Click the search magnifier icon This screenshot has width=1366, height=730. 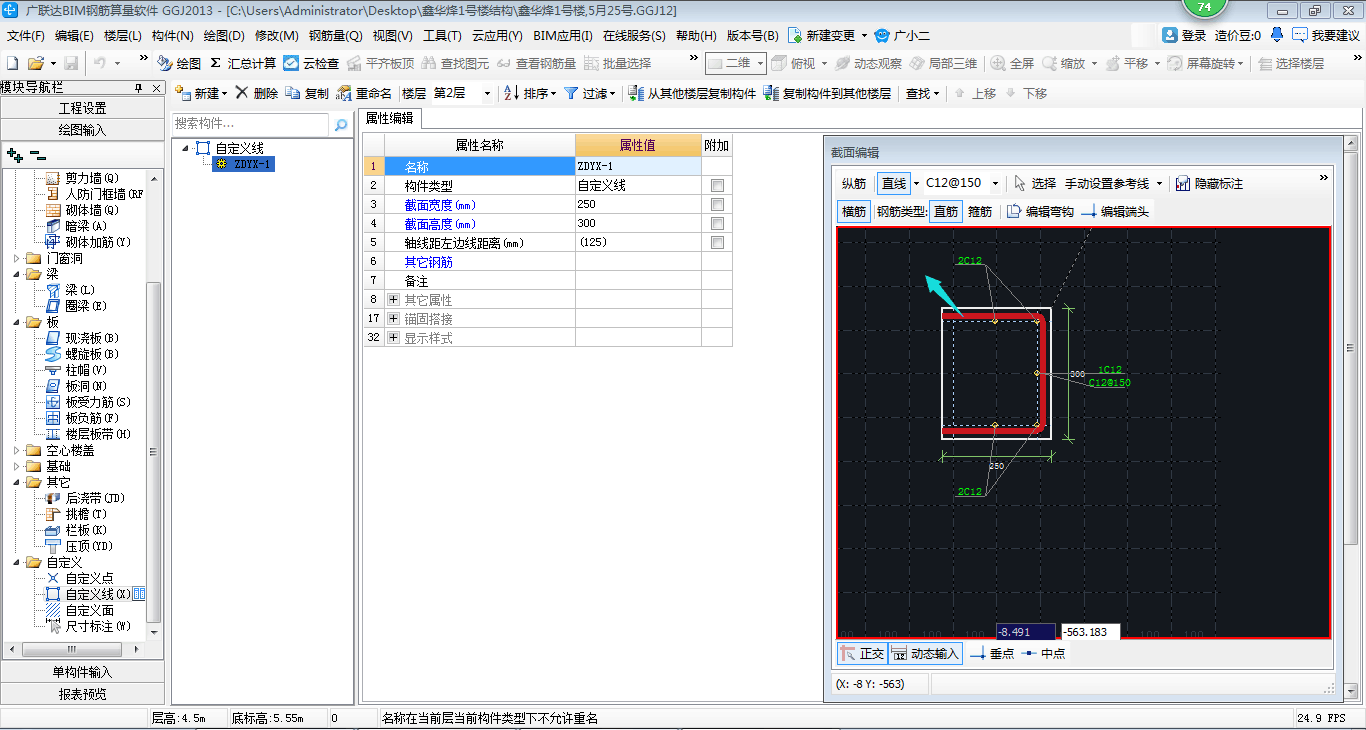[341, 125]
